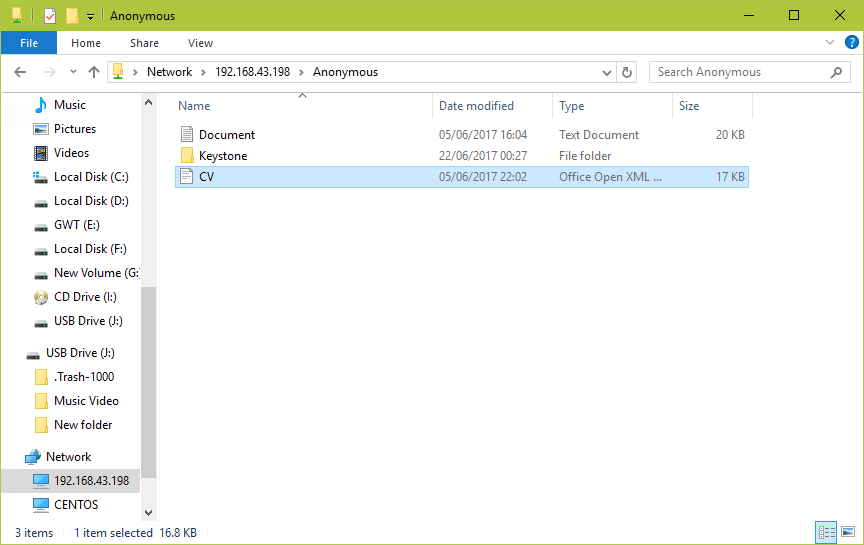Sort by the Size column header
The height and width of the screenshot is (545, 864).
click(689, 106)
